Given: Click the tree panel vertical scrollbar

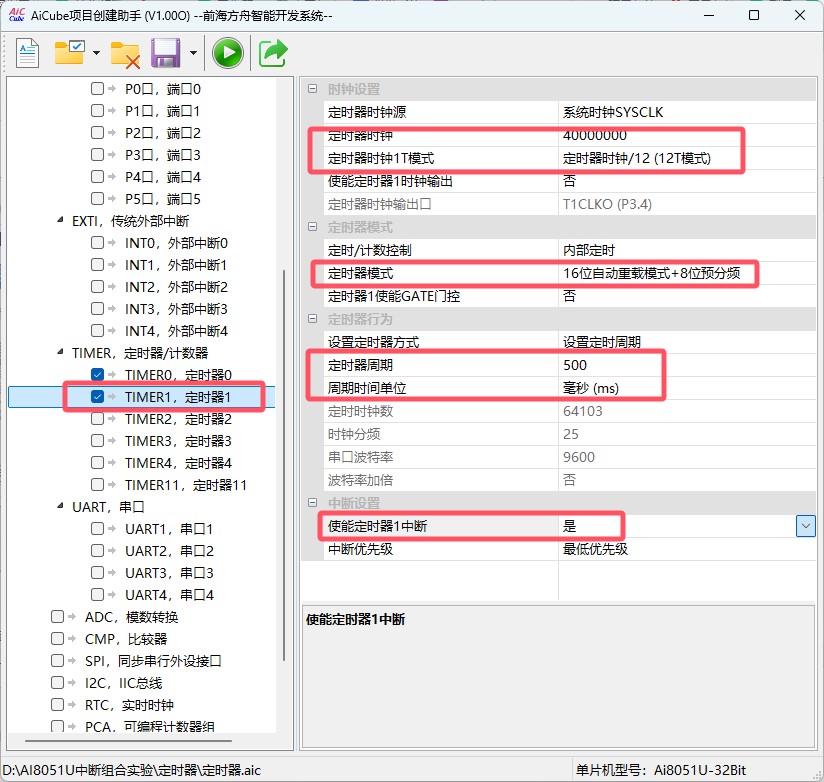Looking at the screenshot, I should (284, 465).
